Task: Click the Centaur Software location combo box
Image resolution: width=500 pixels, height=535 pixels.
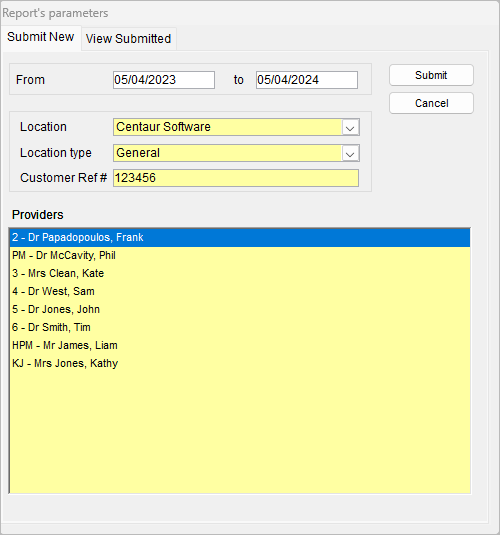Action: click(236, 127)
